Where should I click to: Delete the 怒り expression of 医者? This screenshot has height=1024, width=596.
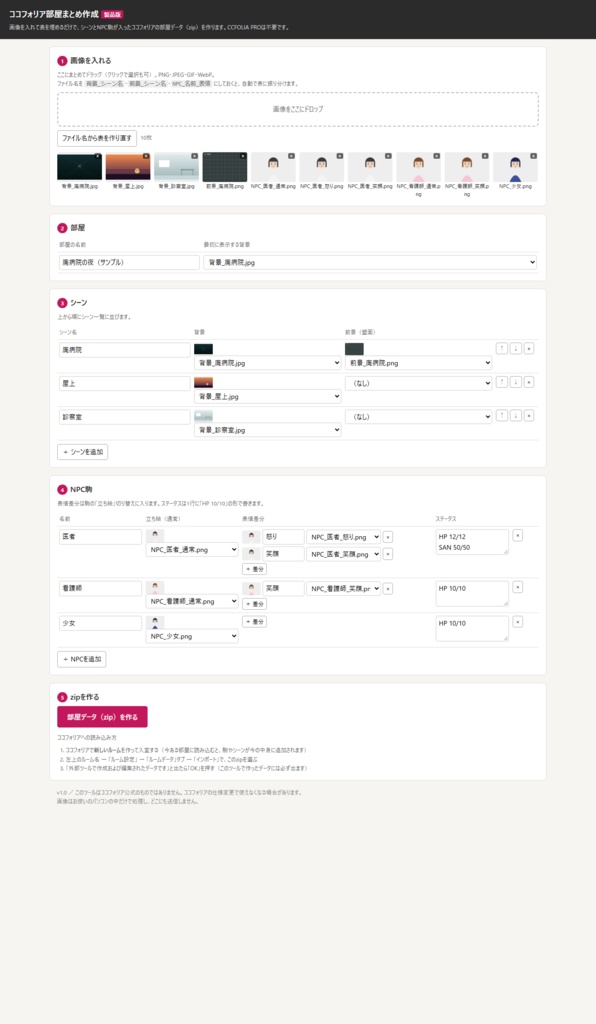388,537
